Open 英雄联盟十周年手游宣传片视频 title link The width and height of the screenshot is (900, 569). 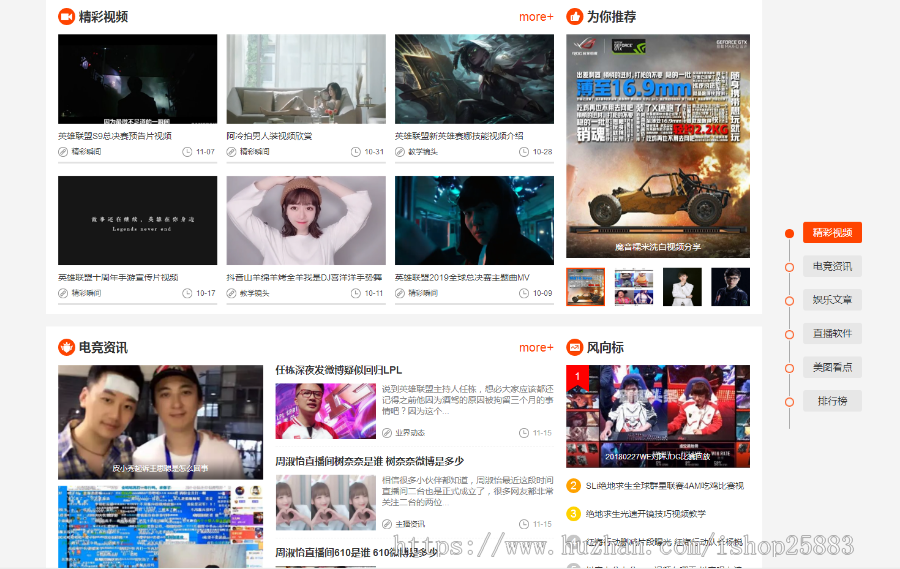[x=118, y=277]
